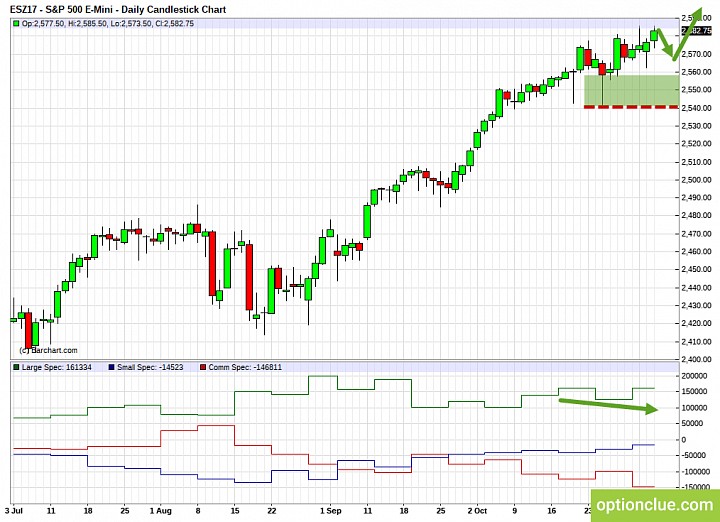Click the latest rightmost green candlestick

pos(654,35)
